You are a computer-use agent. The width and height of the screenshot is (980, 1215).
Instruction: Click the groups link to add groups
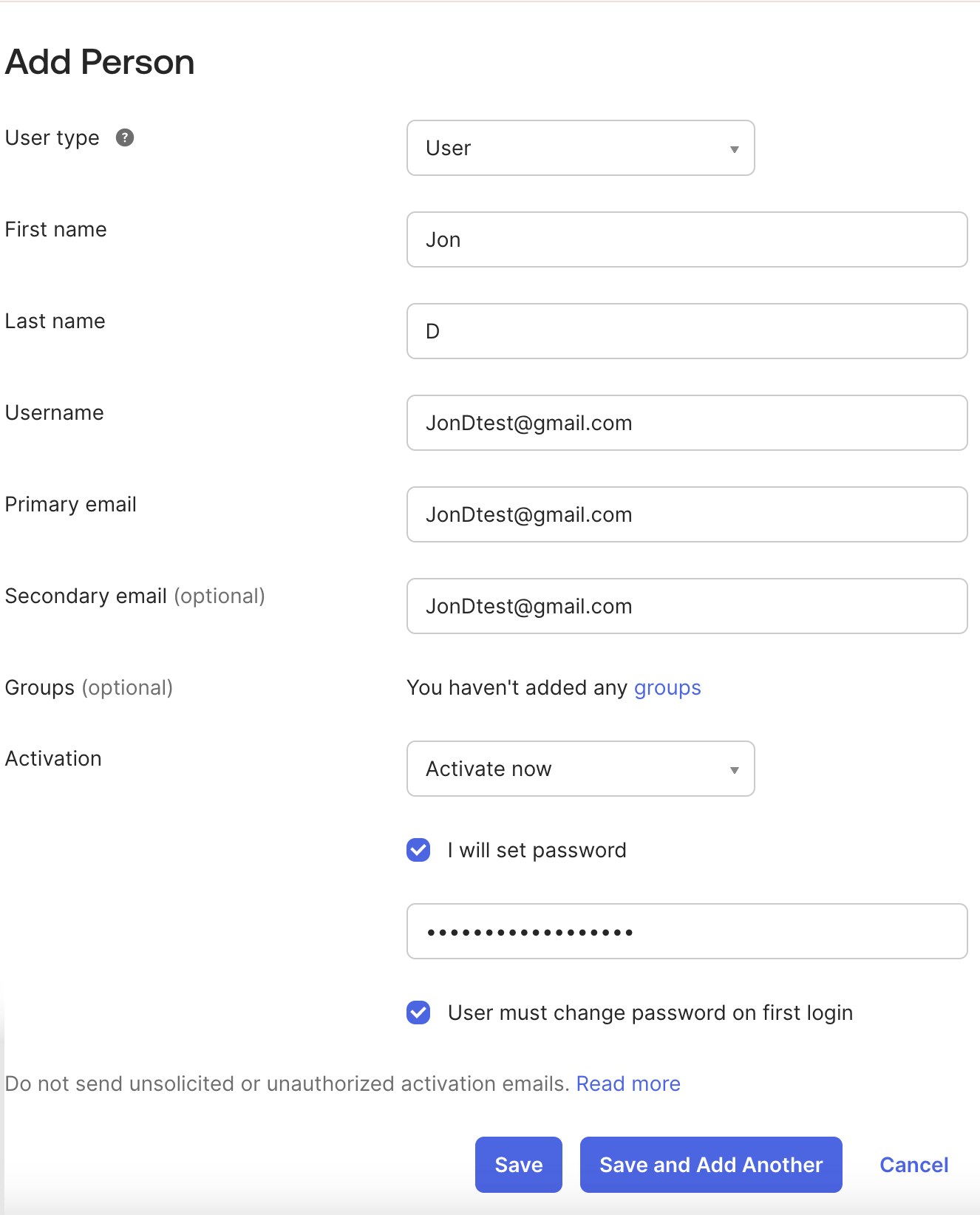click(667, 687)
